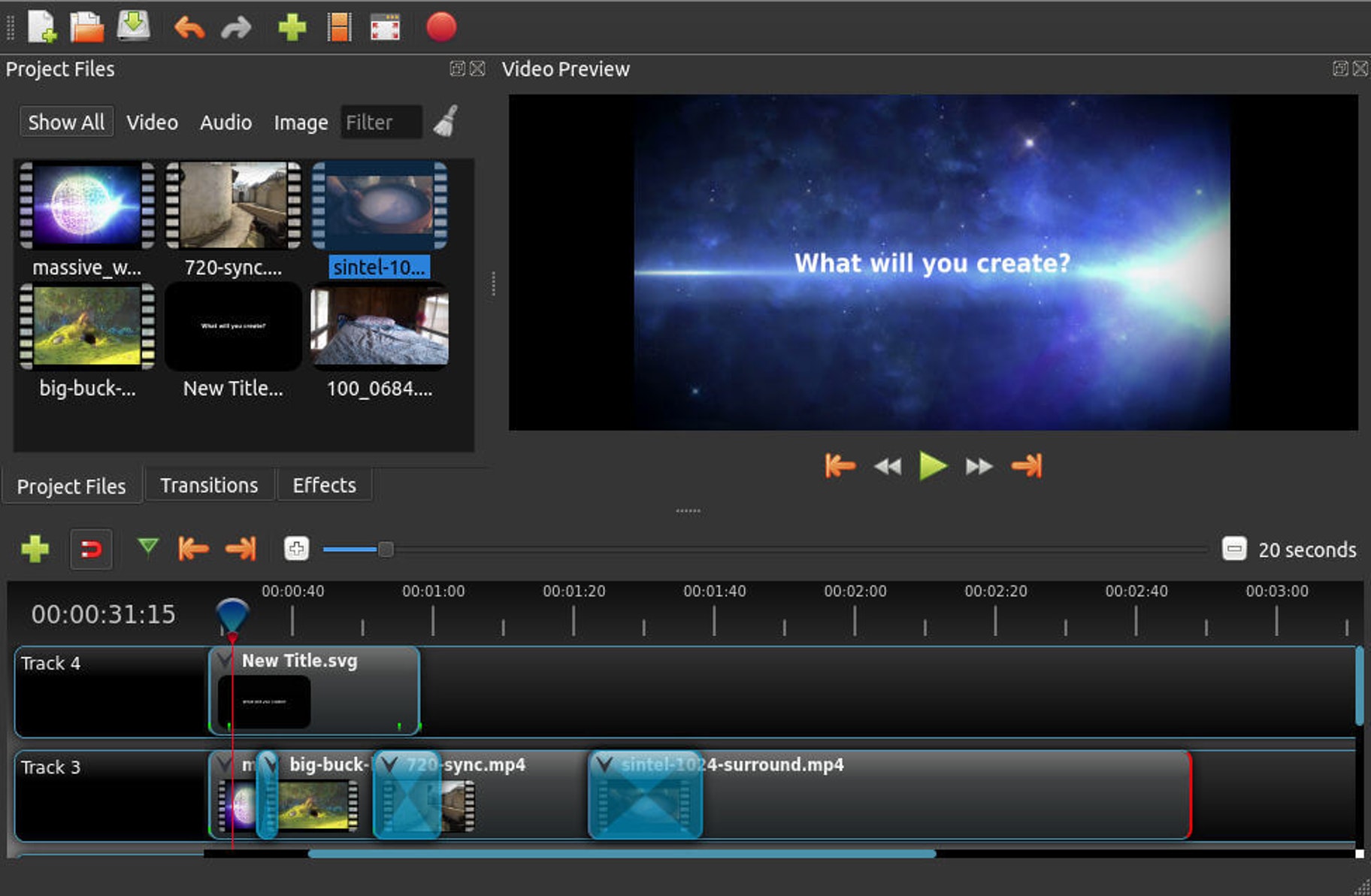Export video using the red record icon
1371x896 pixels.
(442, 26)
